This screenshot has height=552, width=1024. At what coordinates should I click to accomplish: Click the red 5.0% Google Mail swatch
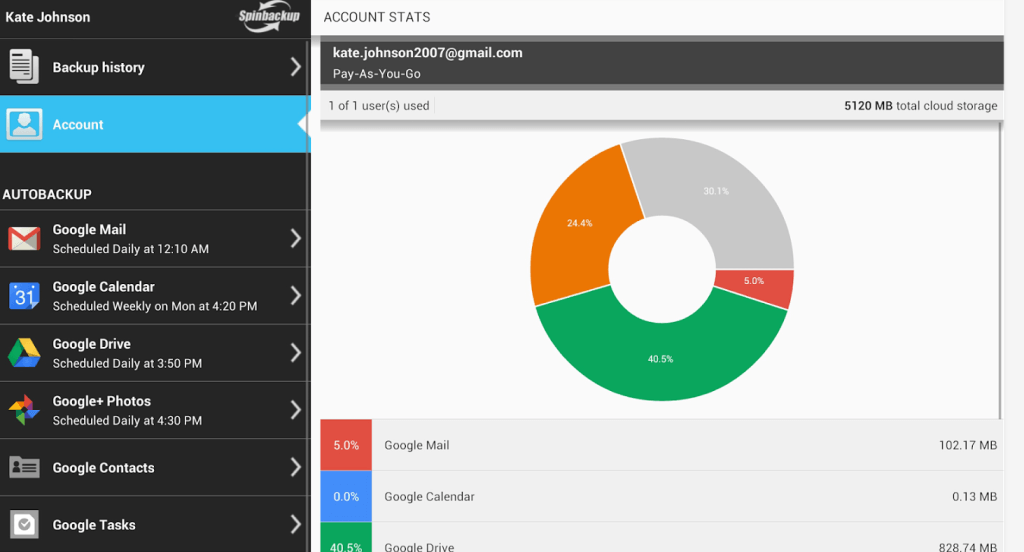[x=346, y=445]
